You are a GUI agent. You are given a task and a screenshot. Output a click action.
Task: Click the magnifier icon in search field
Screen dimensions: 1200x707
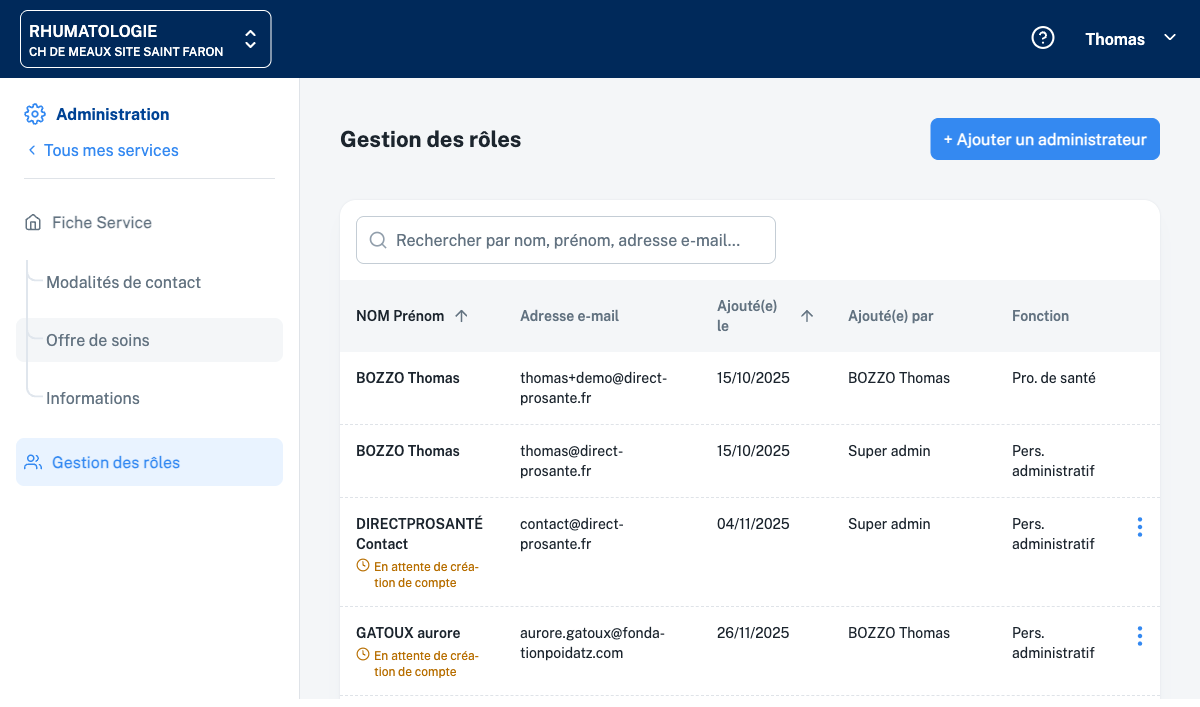379,240
